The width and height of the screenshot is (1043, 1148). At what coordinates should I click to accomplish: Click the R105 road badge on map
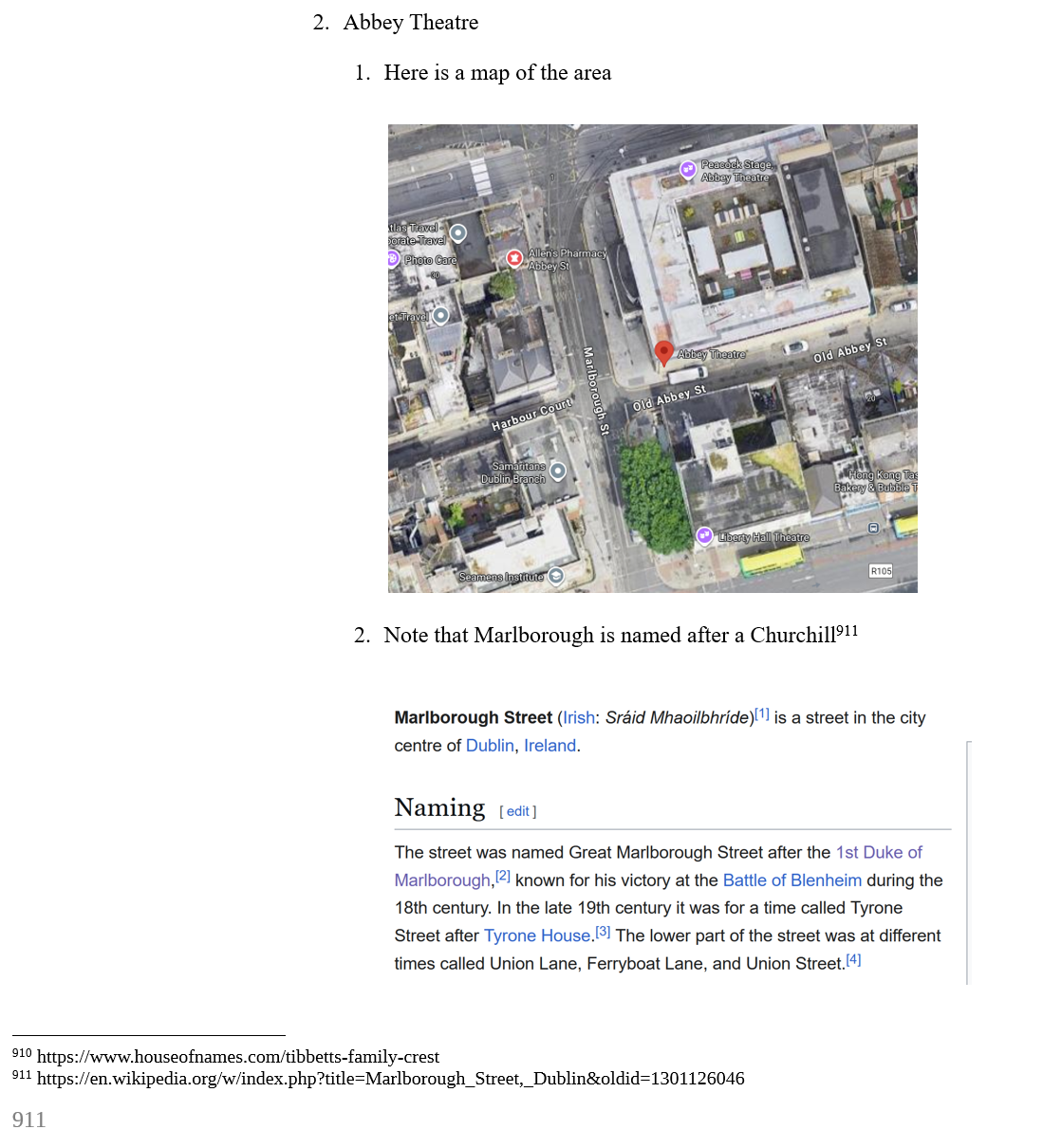coord(881,570)
